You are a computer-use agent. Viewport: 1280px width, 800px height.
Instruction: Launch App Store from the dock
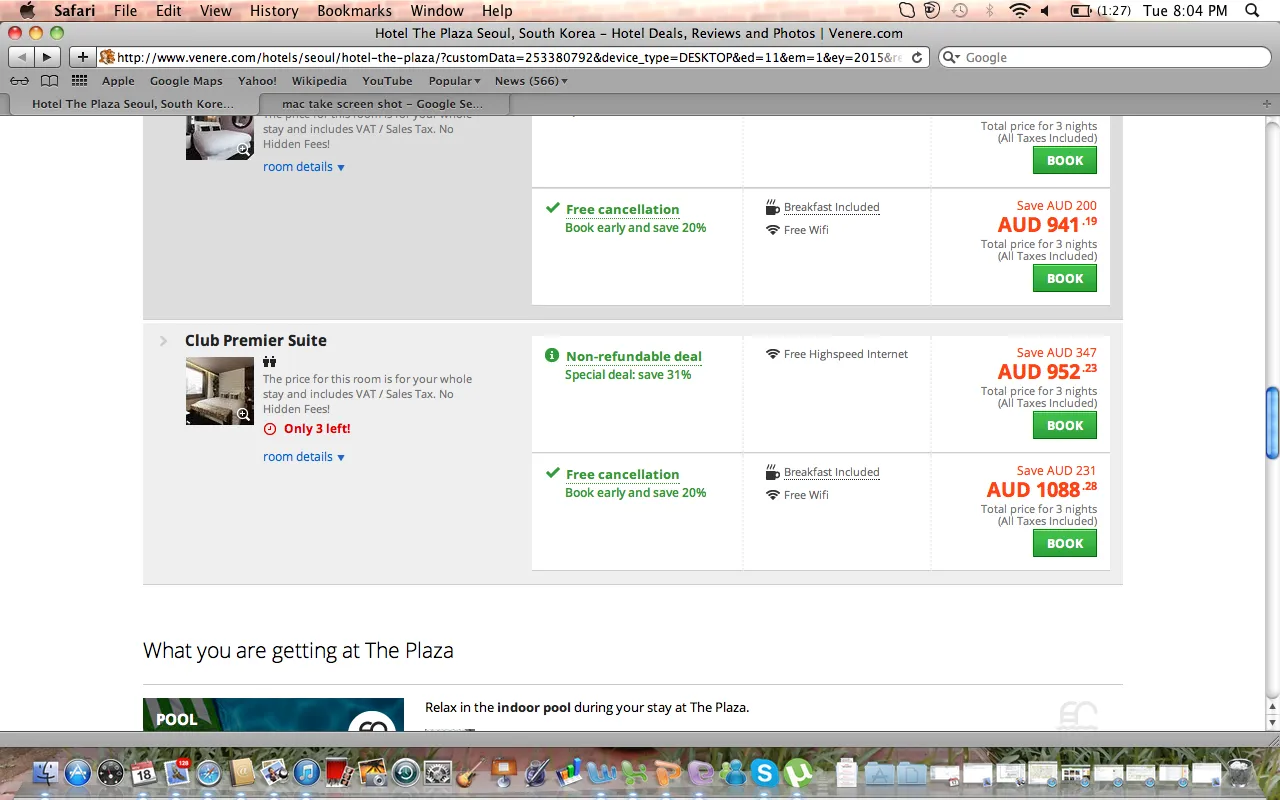[x=78, y=773]
